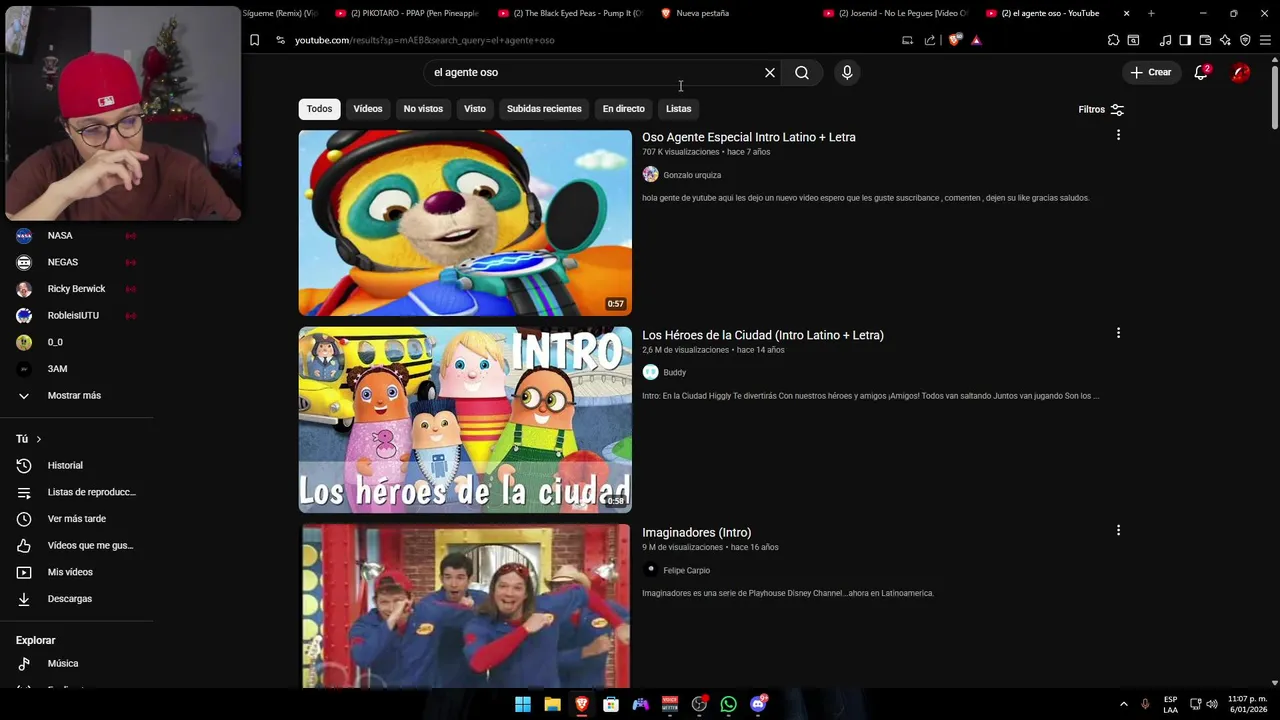Open Oso Agente Especial Intro Latino title
1280x720 pixels.
749,137
